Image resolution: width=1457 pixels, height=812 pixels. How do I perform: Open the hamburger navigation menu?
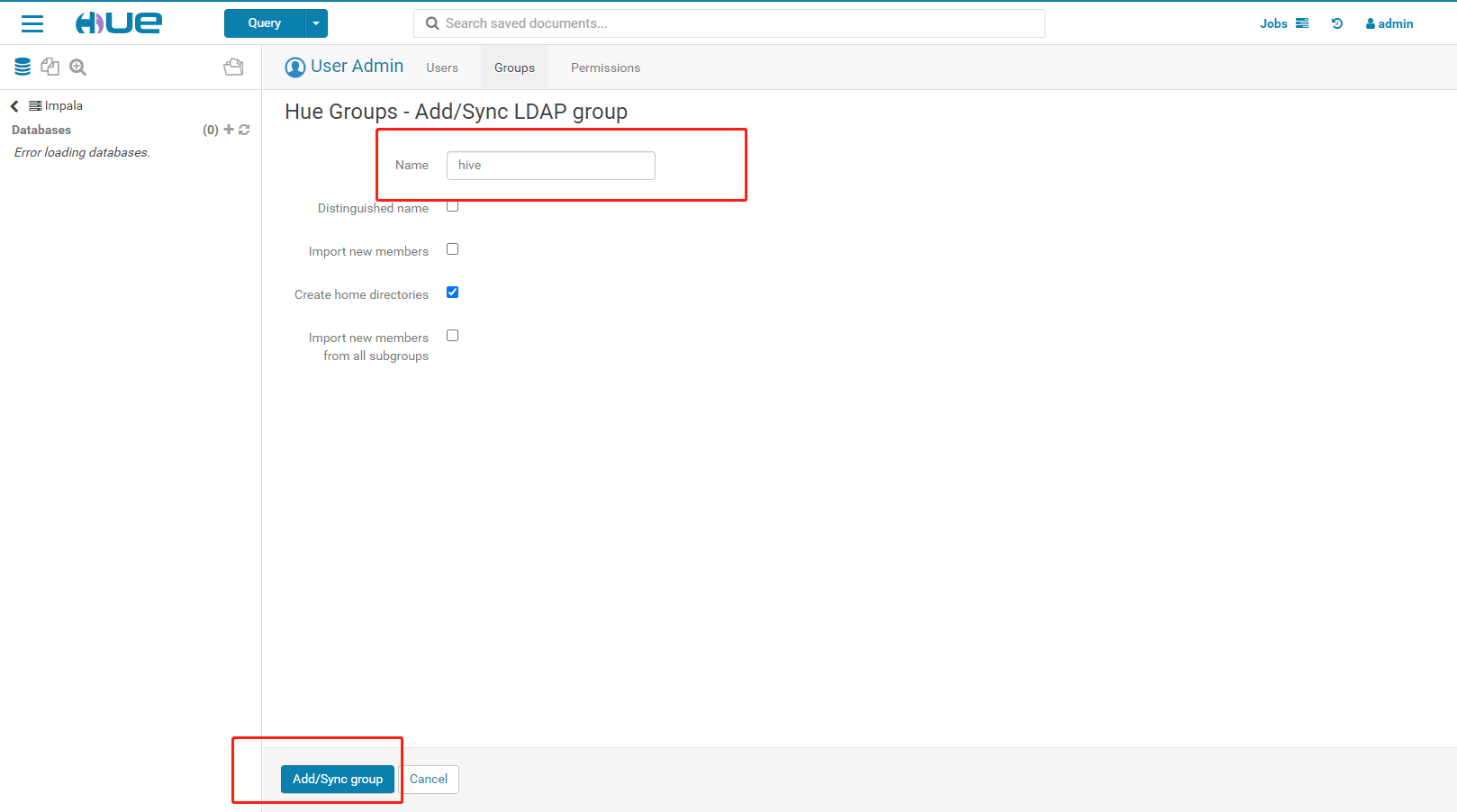[32, 23]
